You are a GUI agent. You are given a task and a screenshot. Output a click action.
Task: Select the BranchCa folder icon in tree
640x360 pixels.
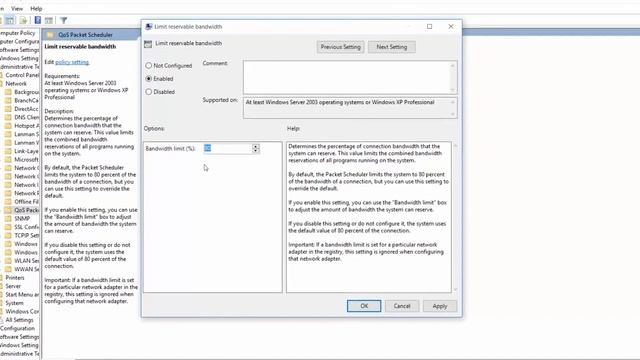[x=8, y=100]
